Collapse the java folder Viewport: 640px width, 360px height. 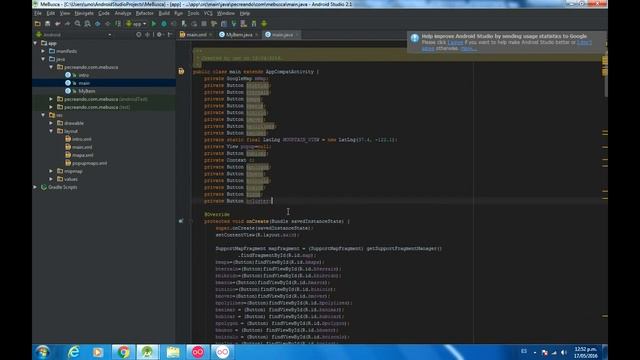(x=43, y=59)
